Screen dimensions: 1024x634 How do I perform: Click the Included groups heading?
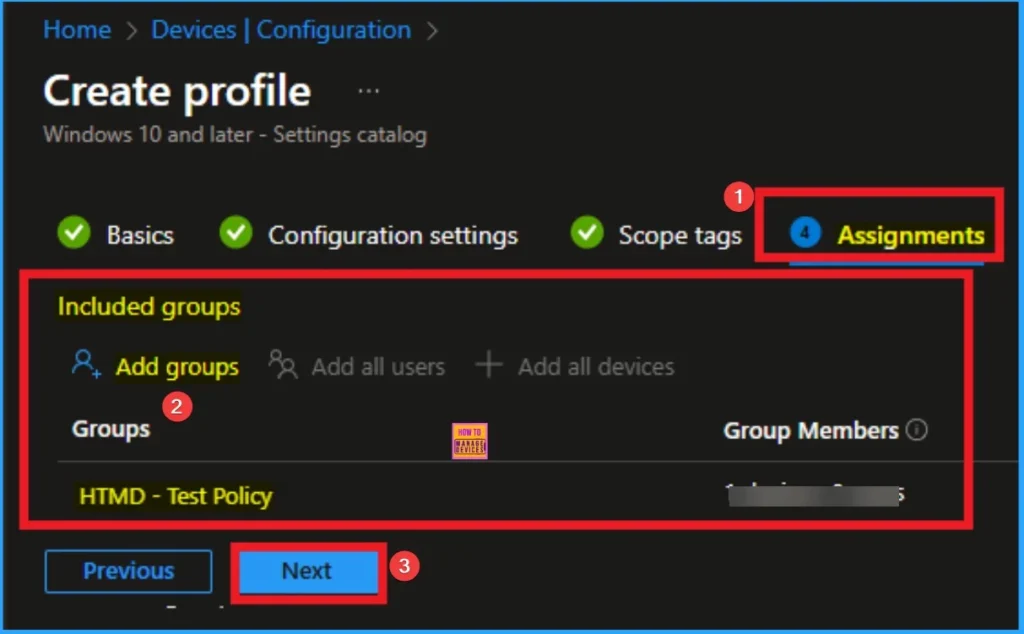click(x=149, y=307)
